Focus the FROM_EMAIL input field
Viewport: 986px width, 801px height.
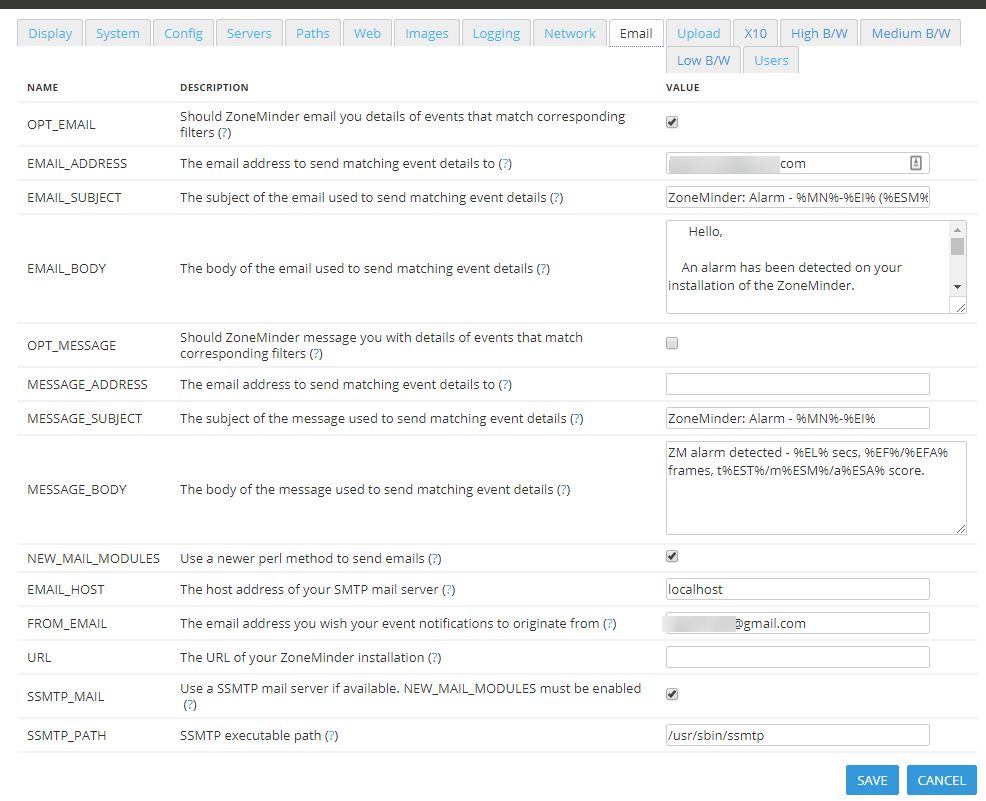coord(797,623)
